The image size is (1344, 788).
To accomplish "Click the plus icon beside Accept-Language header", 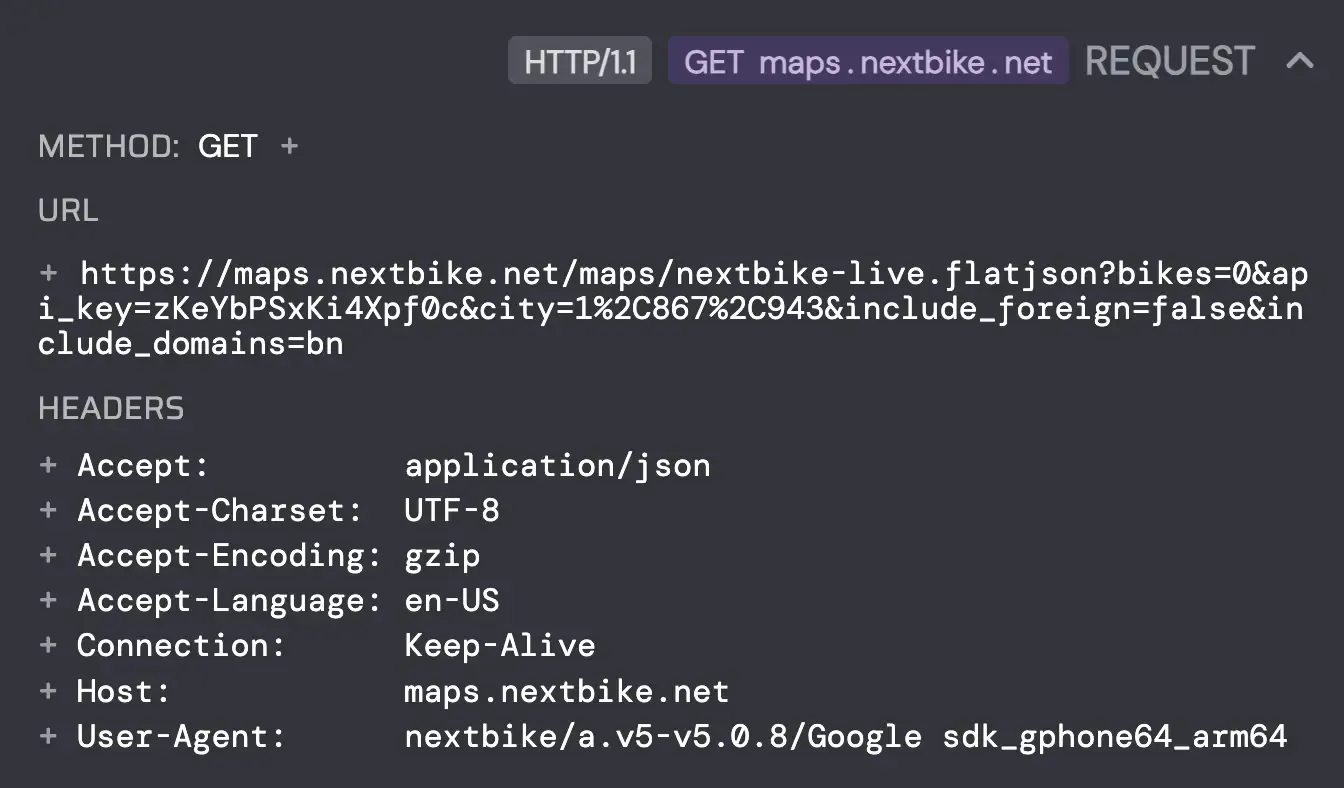I will [x=48, y=601].
